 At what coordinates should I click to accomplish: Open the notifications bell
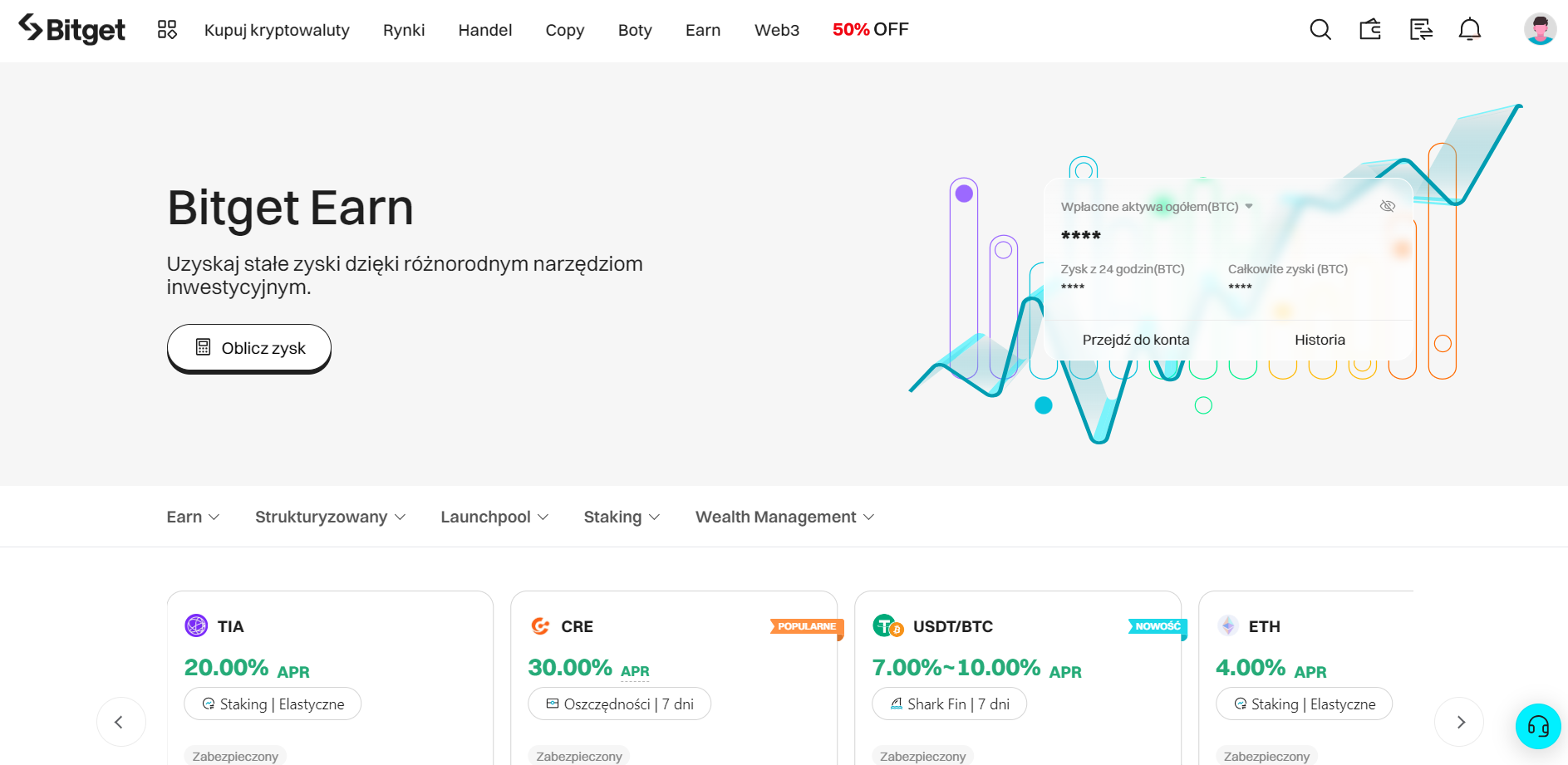pyautogui.click(x=1470, y=30)
